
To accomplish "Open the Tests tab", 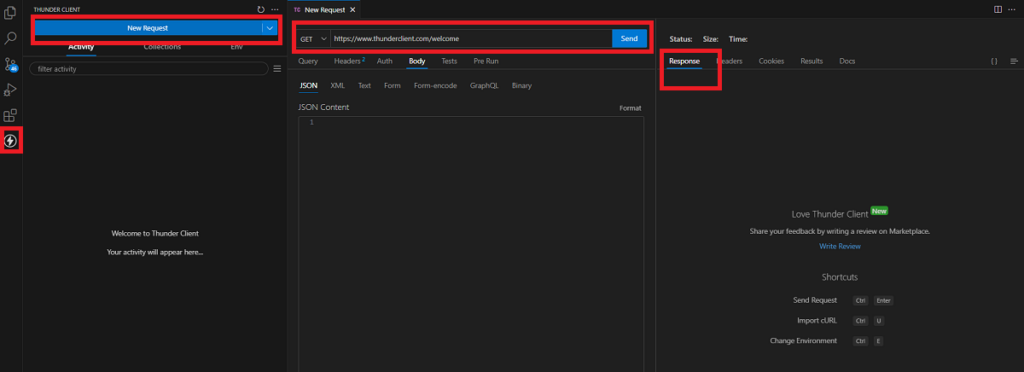I will pyautogui.click(x=449, y=61).
